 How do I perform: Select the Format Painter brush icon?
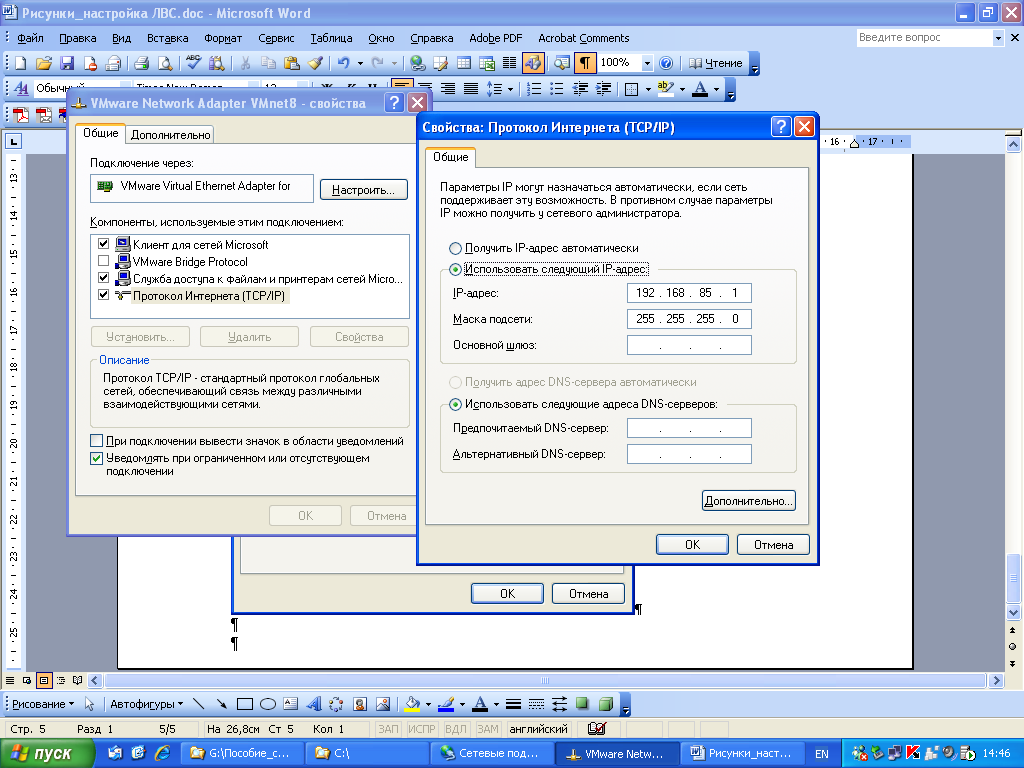point(315,63)
